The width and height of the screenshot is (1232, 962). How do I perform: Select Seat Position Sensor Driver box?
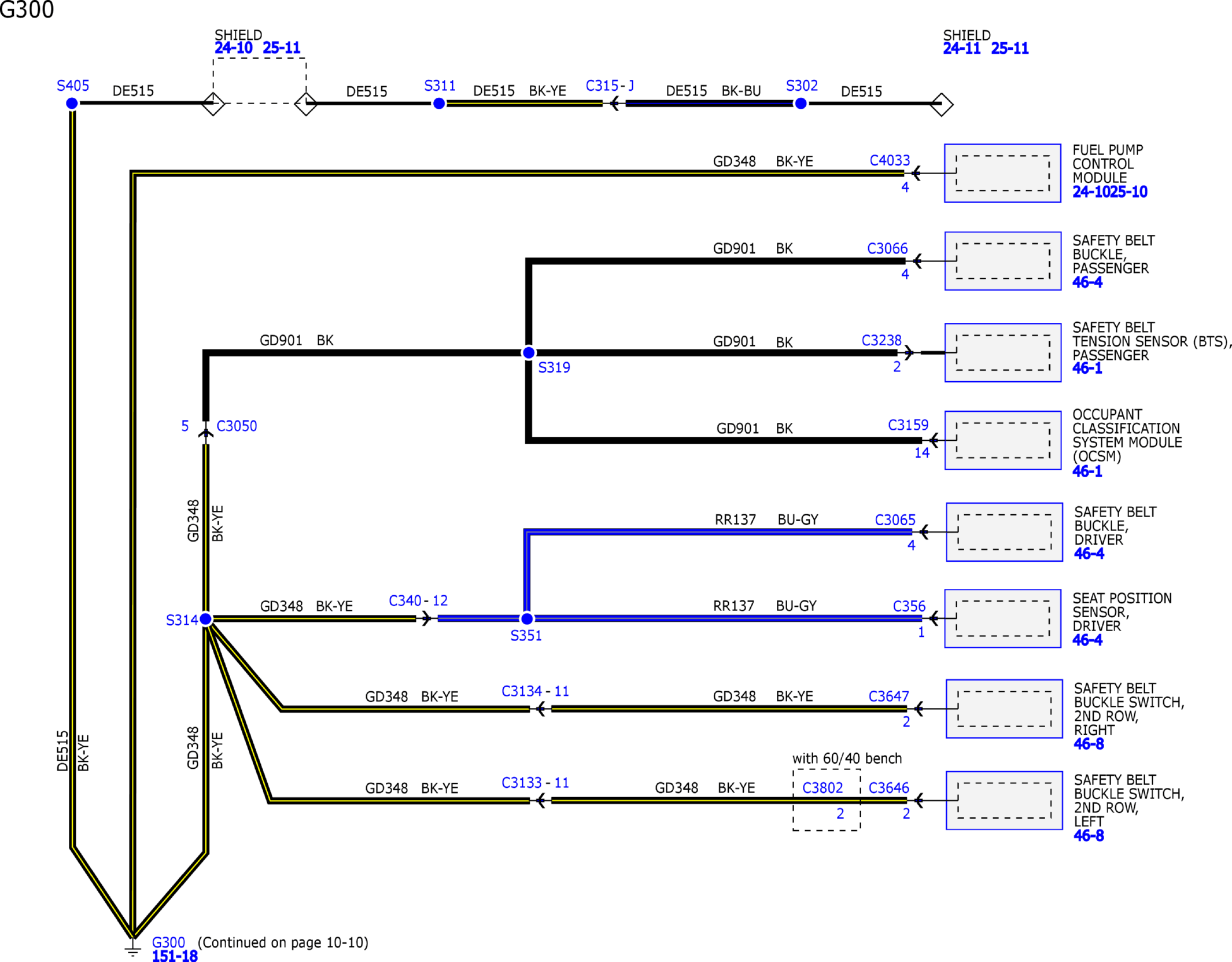pos(1002,618)
